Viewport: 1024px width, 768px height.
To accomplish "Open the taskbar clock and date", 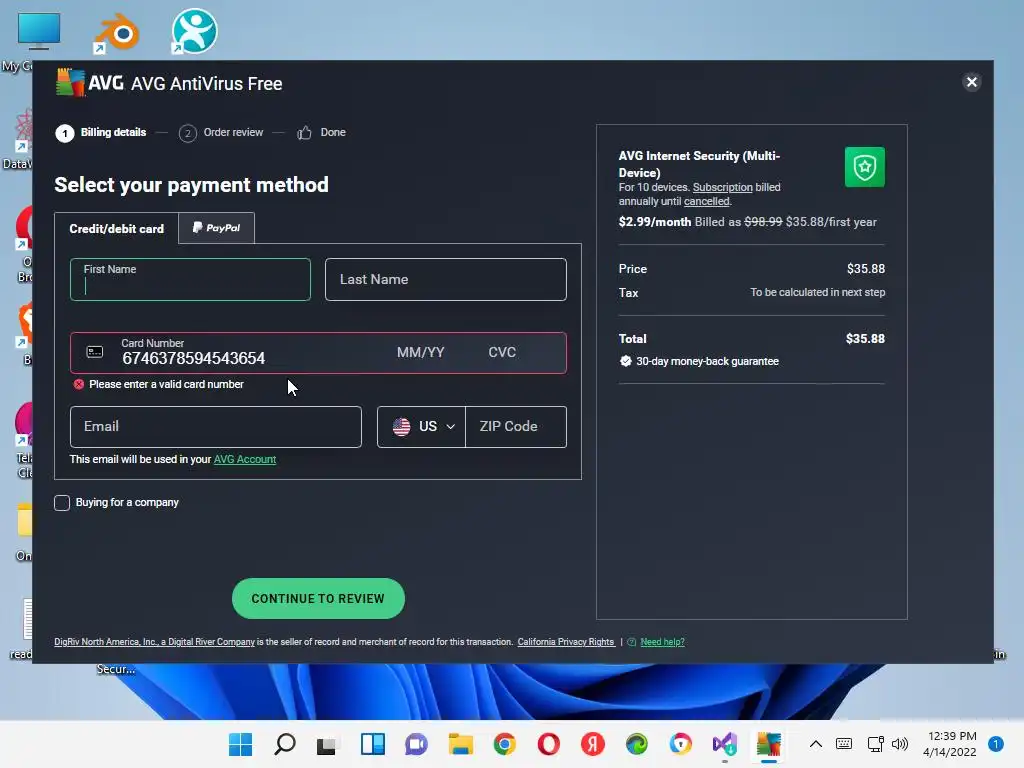I will pyautogui.click(x=951, y=744).
